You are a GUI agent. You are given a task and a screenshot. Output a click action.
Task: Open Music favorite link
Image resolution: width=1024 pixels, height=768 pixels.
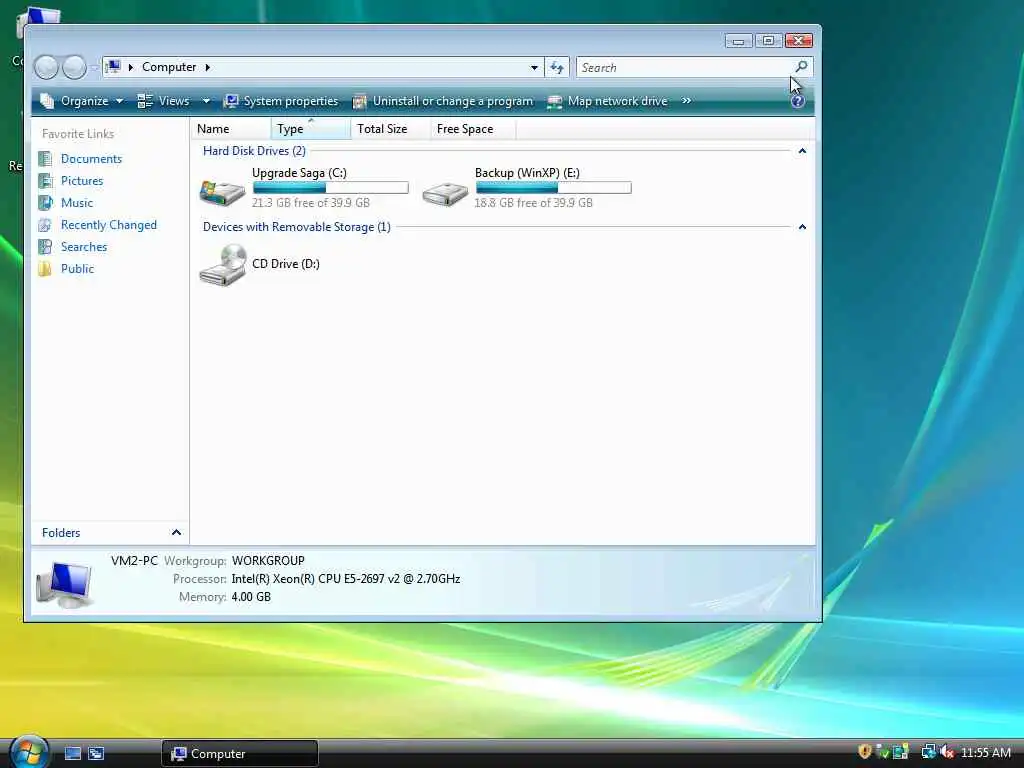click(76, 203)
